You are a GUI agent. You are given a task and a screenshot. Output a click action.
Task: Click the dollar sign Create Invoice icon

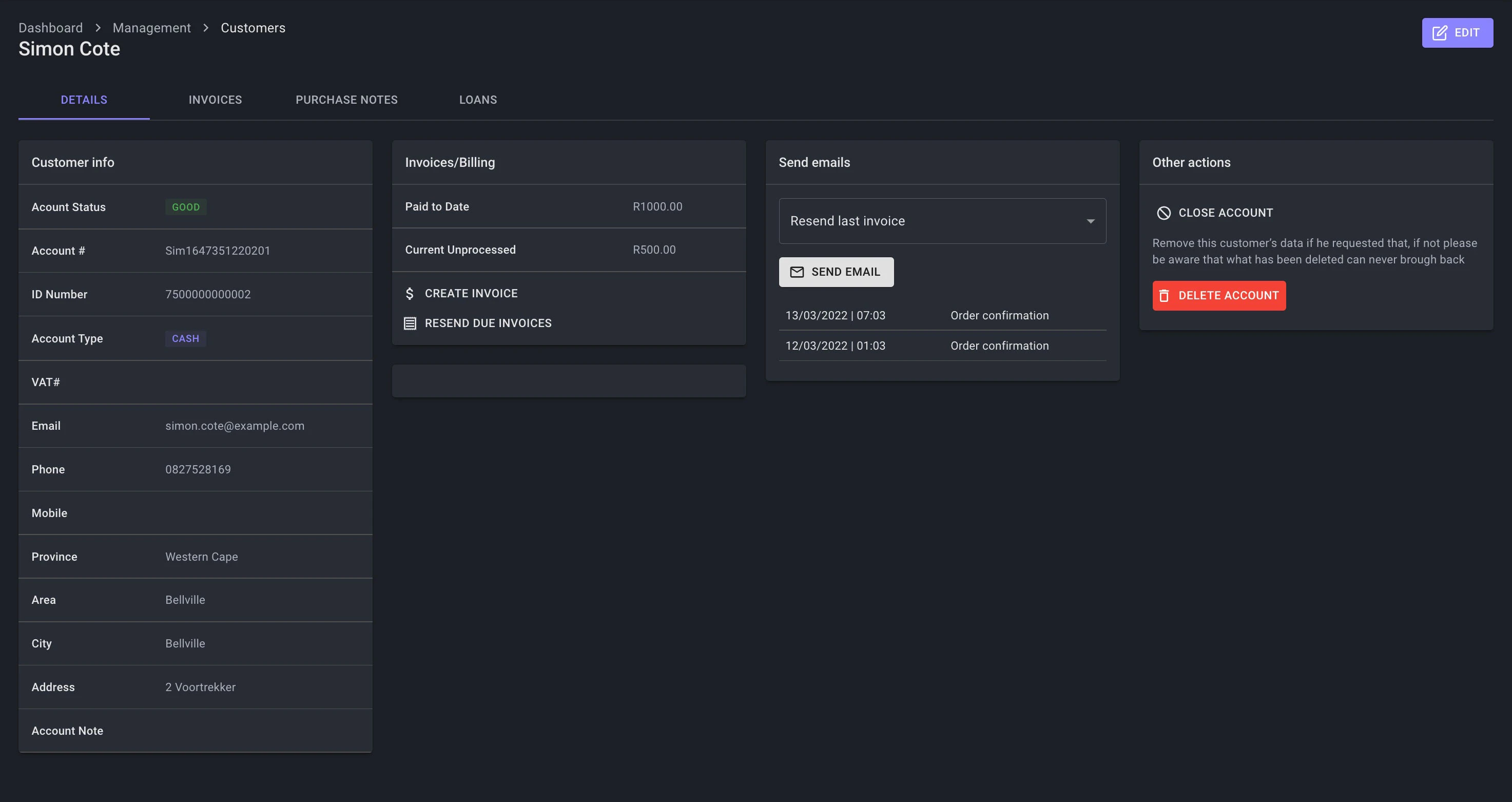pyautogui.click(x=410, y=294)
